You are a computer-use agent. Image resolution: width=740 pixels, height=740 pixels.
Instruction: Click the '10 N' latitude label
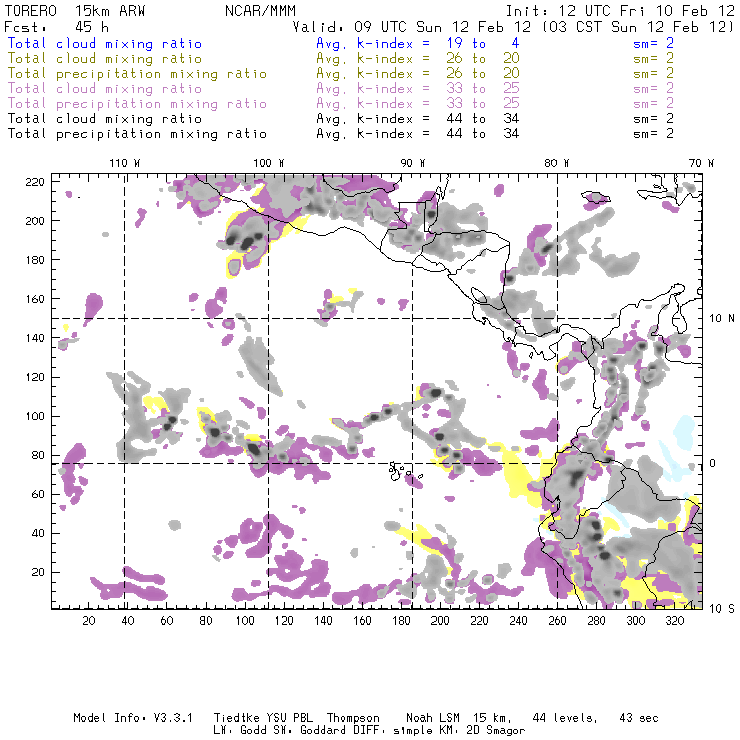click(x=722, y=319)
